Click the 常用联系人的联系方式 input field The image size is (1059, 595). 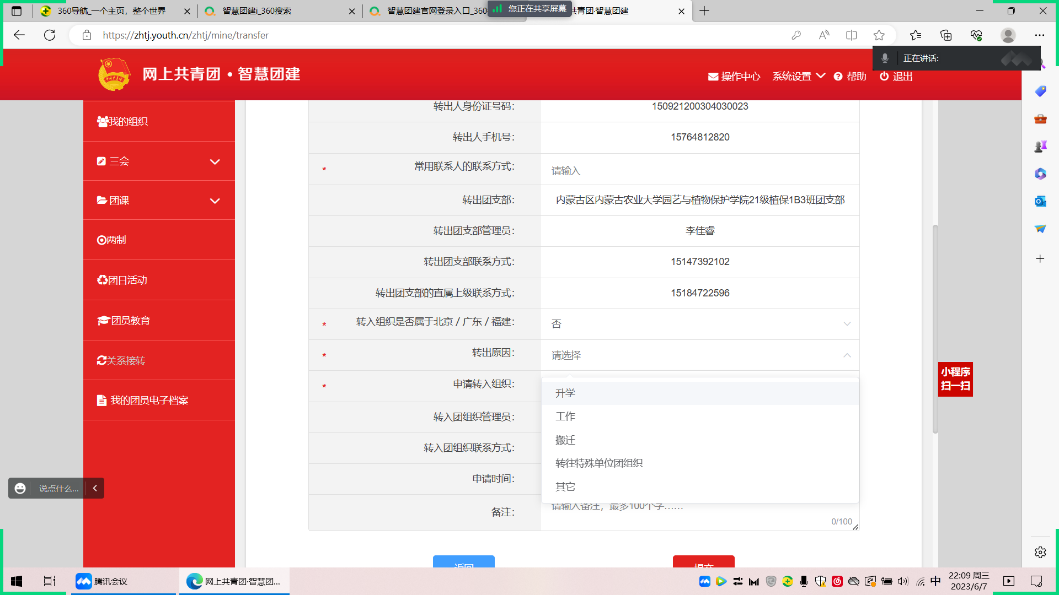click(699, 170)
